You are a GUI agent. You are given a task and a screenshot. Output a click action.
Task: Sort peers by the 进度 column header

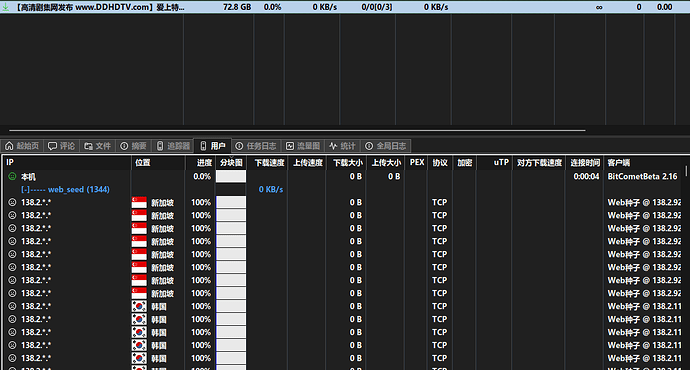coord(204,163)
